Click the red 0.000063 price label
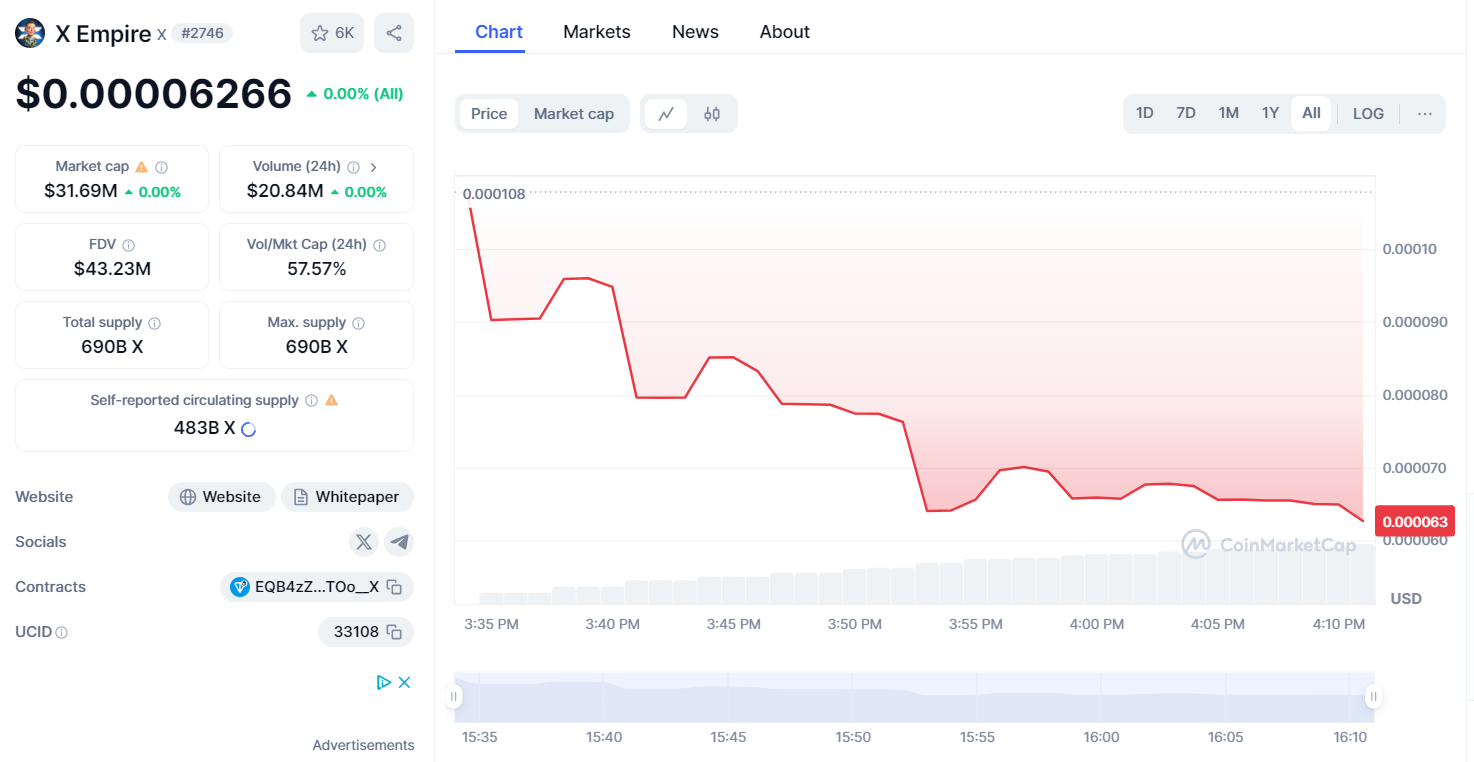Screen dimensions: 1474x762 point(1415,521)
